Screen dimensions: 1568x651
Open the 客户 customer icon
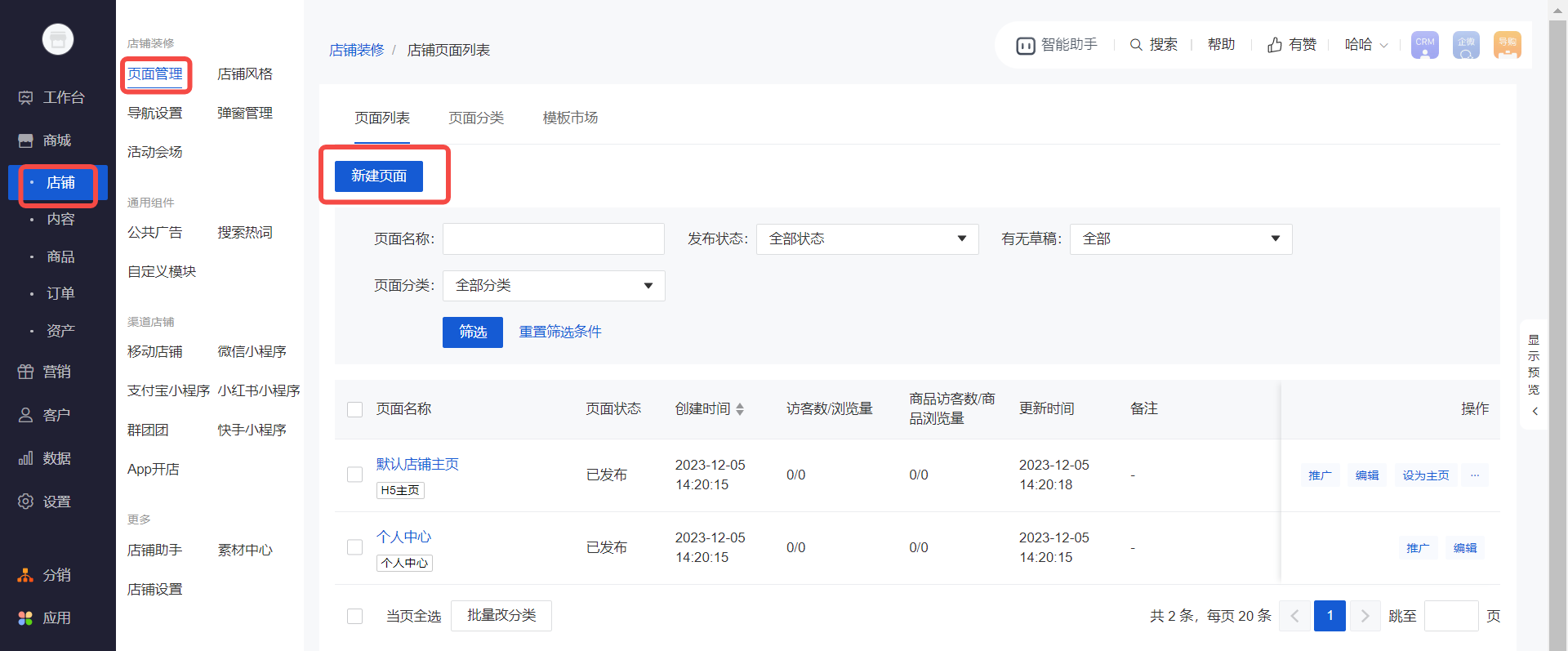tap(26, 415)
